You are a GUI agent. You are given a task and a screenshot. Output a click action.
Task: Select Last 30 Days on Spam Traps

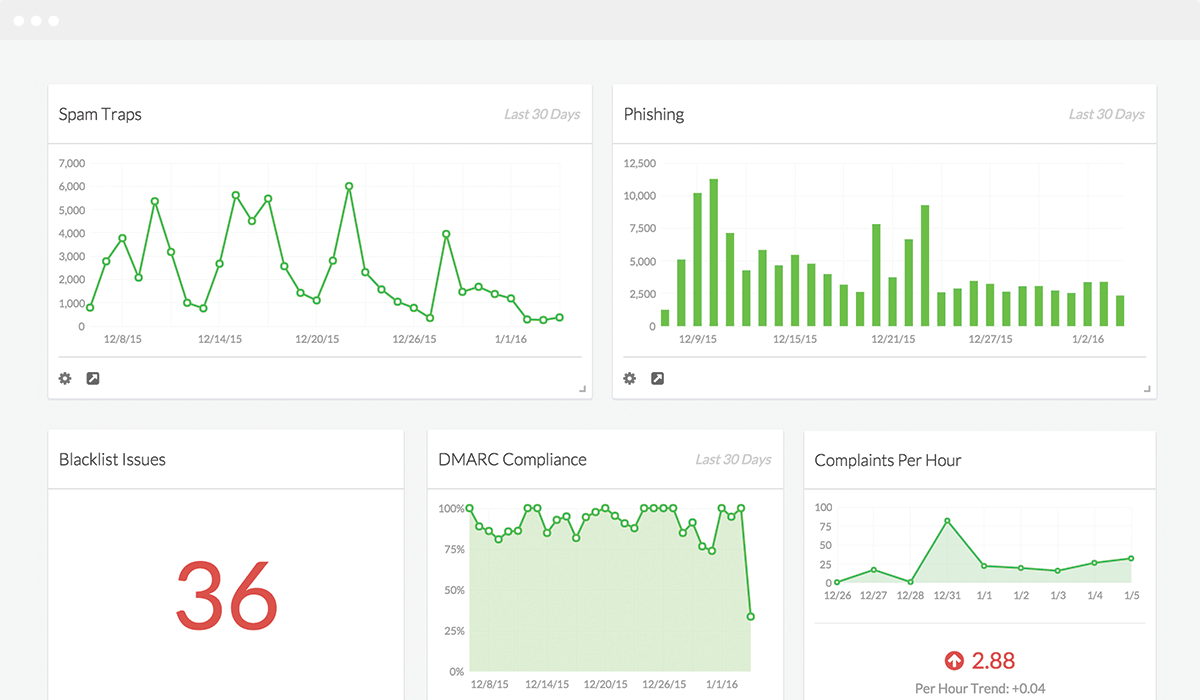(x=542, y=114)
